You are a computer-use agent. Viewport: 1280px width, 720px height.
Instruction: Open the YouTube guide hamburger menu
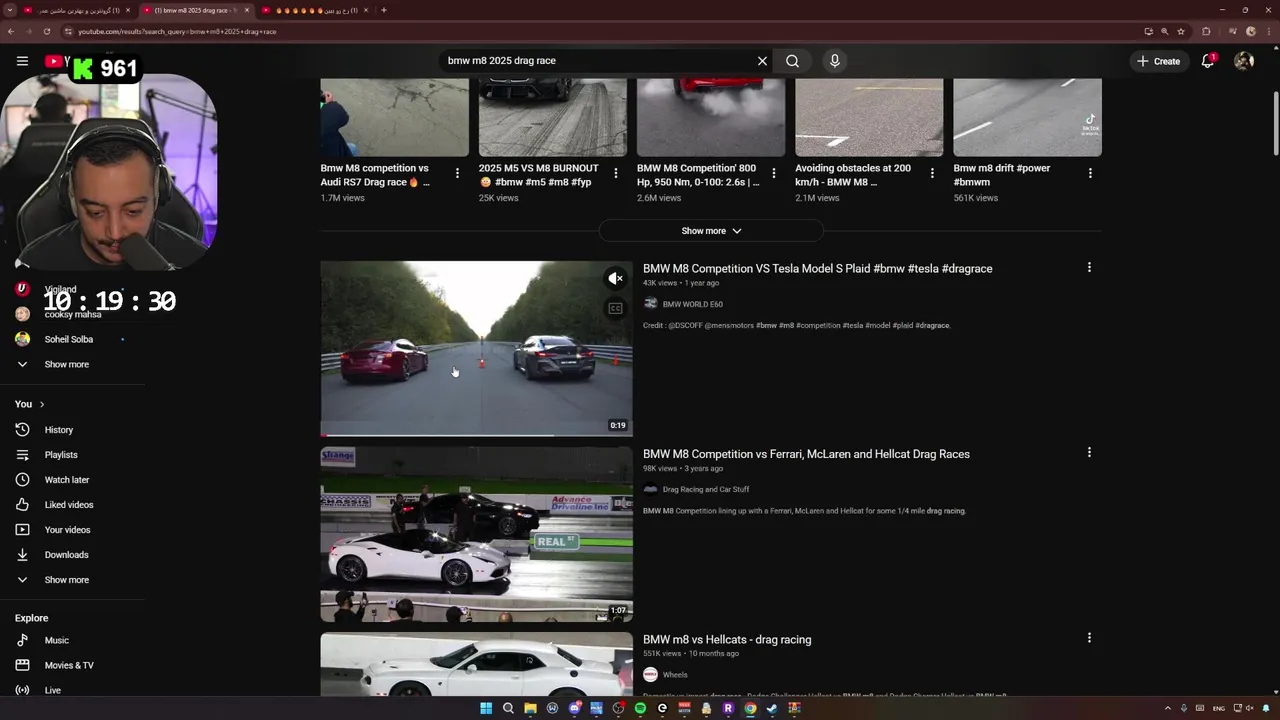point(22,61)
